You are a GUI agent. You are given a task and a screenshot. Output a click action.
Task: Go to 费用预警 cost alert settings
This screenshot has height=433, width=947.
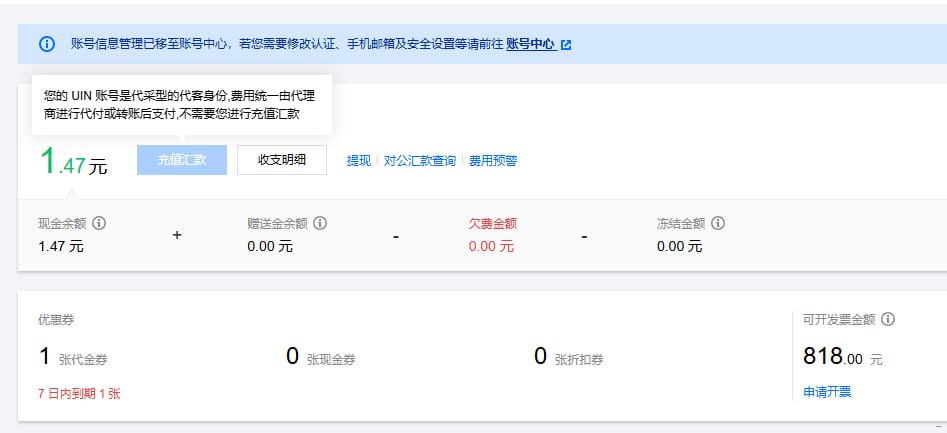(493, 161)
